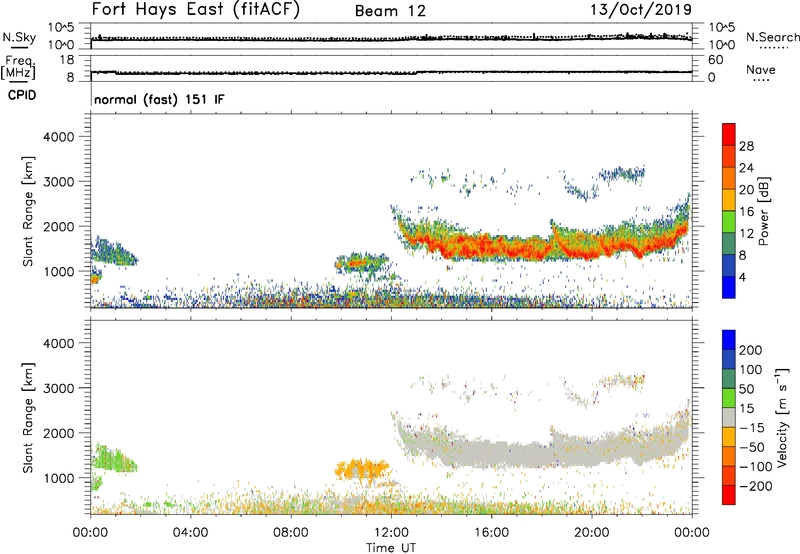Click the '04:00' time tick label
The height and width of the screenshot is (554, 800).
point(190,533)
